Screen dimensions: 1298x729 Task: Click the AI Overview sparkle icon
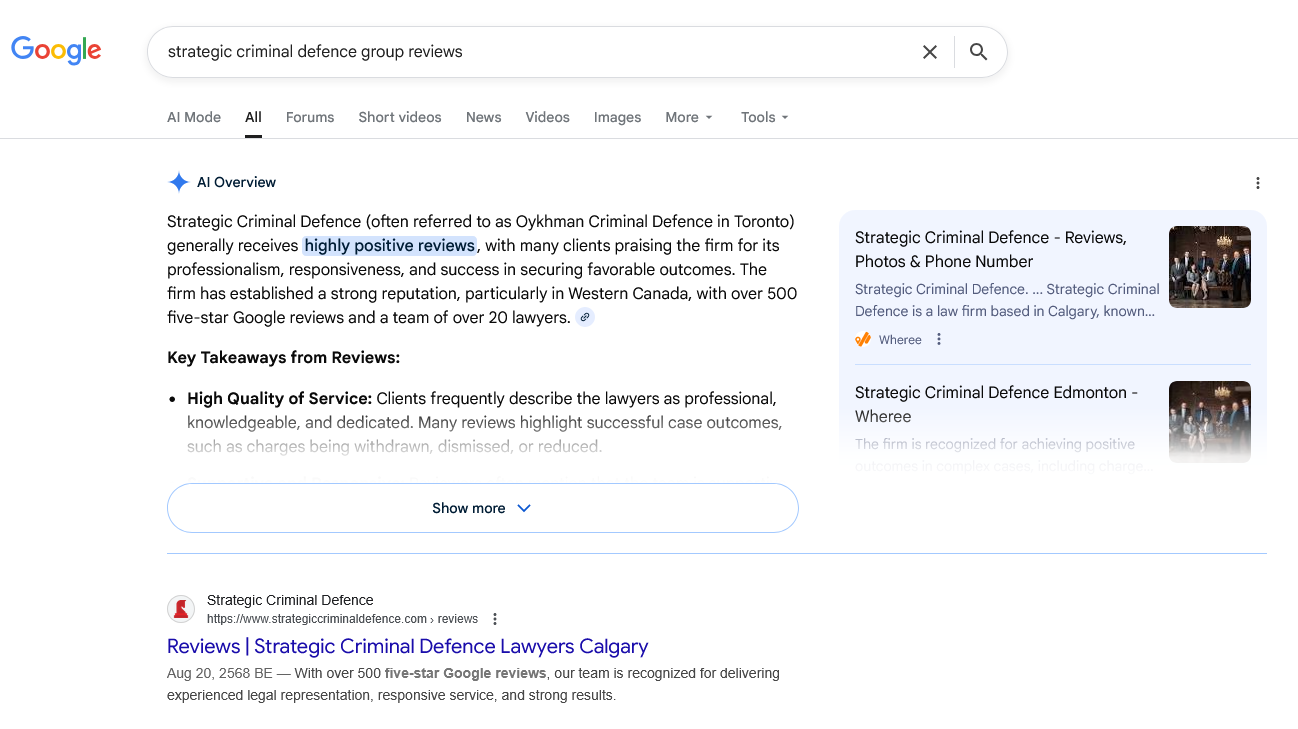point(178,182)
